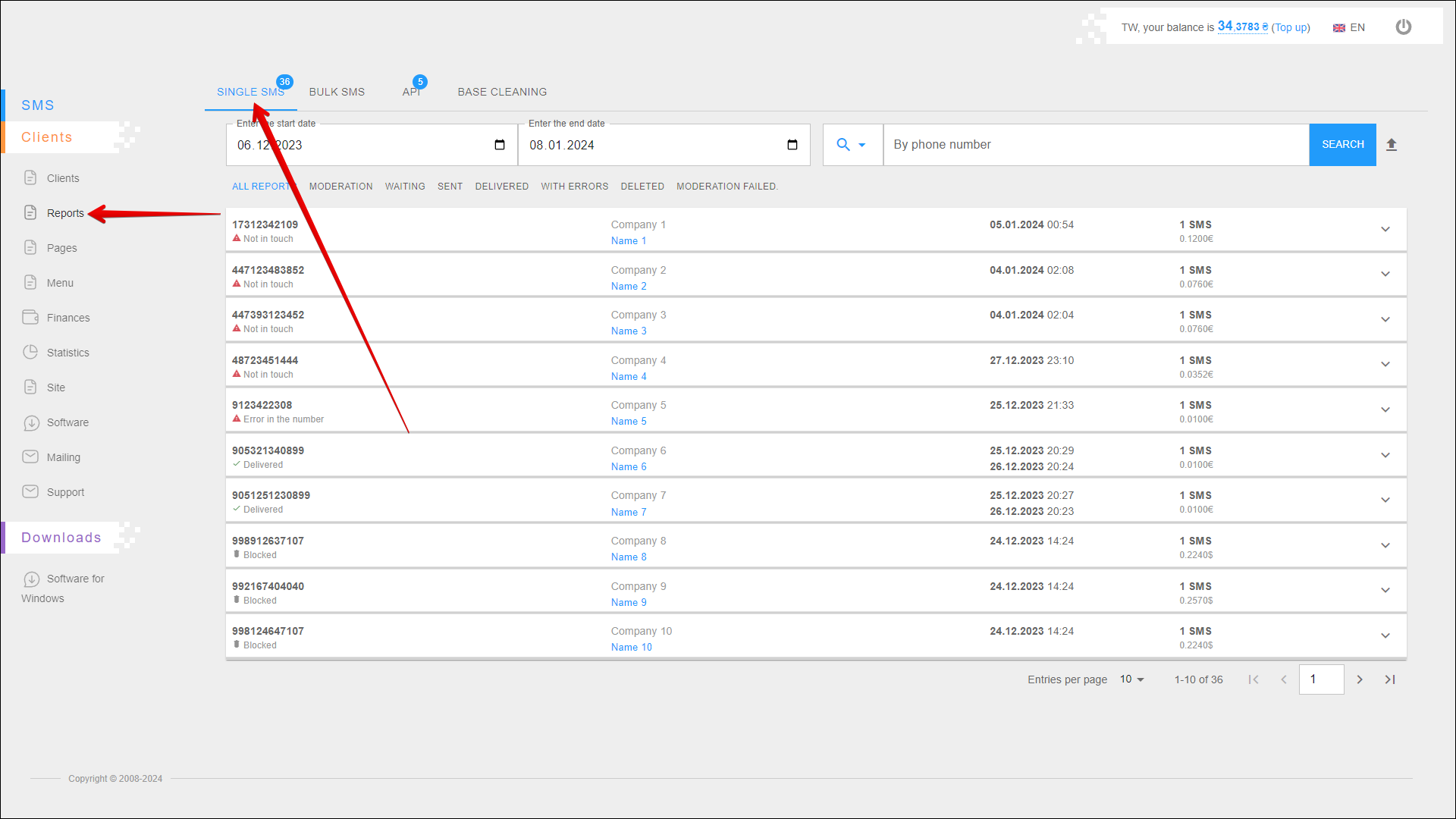Open the entries per page dropdown
The height and width of the screenshot is (819, 1456).
click(1131, 679)
